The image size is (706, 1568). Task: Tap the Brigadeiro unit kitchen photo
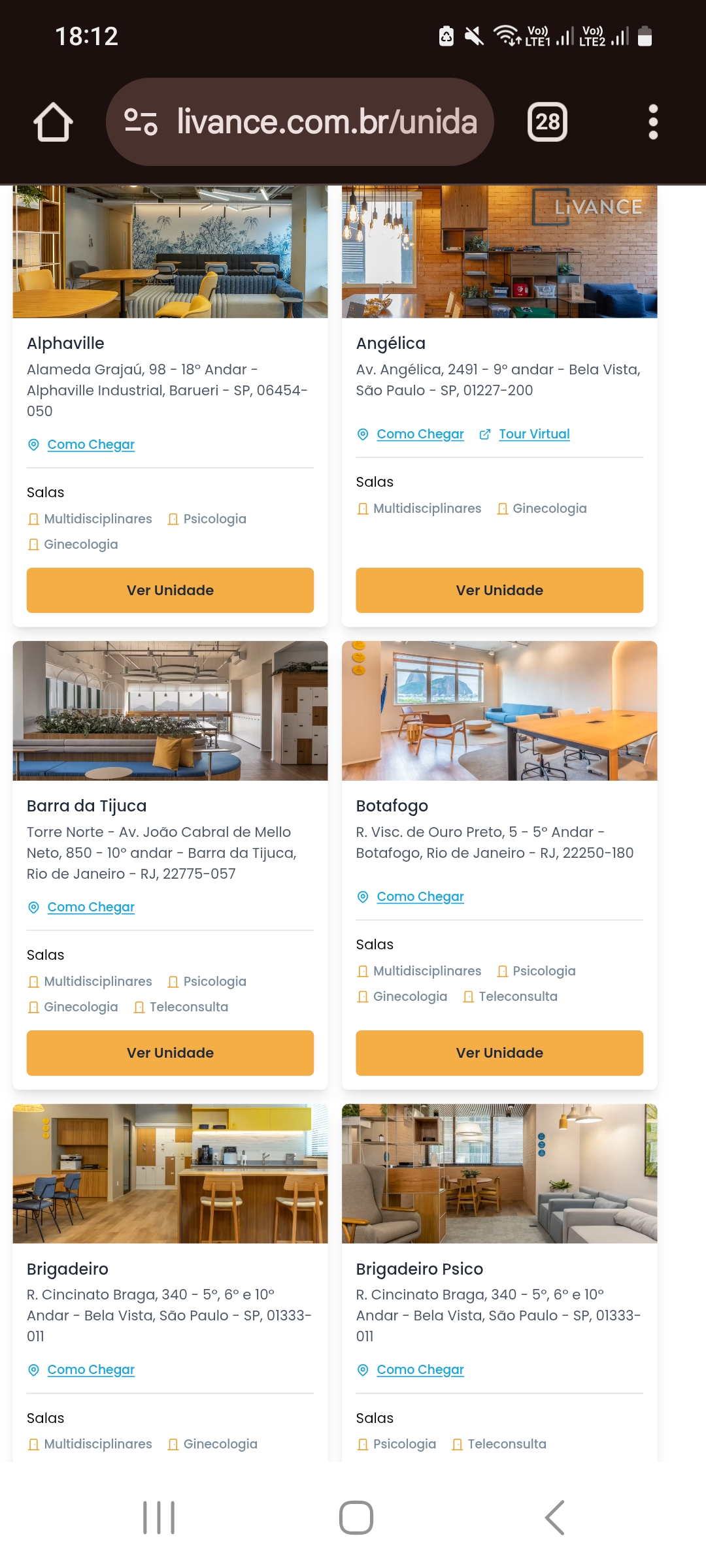click(x=170, y=1173)
